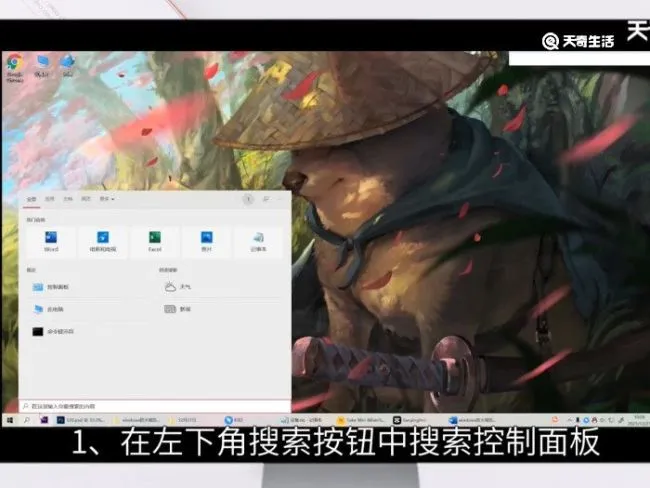Image resolution: width=650 pixels, height=488 pixels.
Task: Switch to the 全部 search tab
Action: pos(32,199)
